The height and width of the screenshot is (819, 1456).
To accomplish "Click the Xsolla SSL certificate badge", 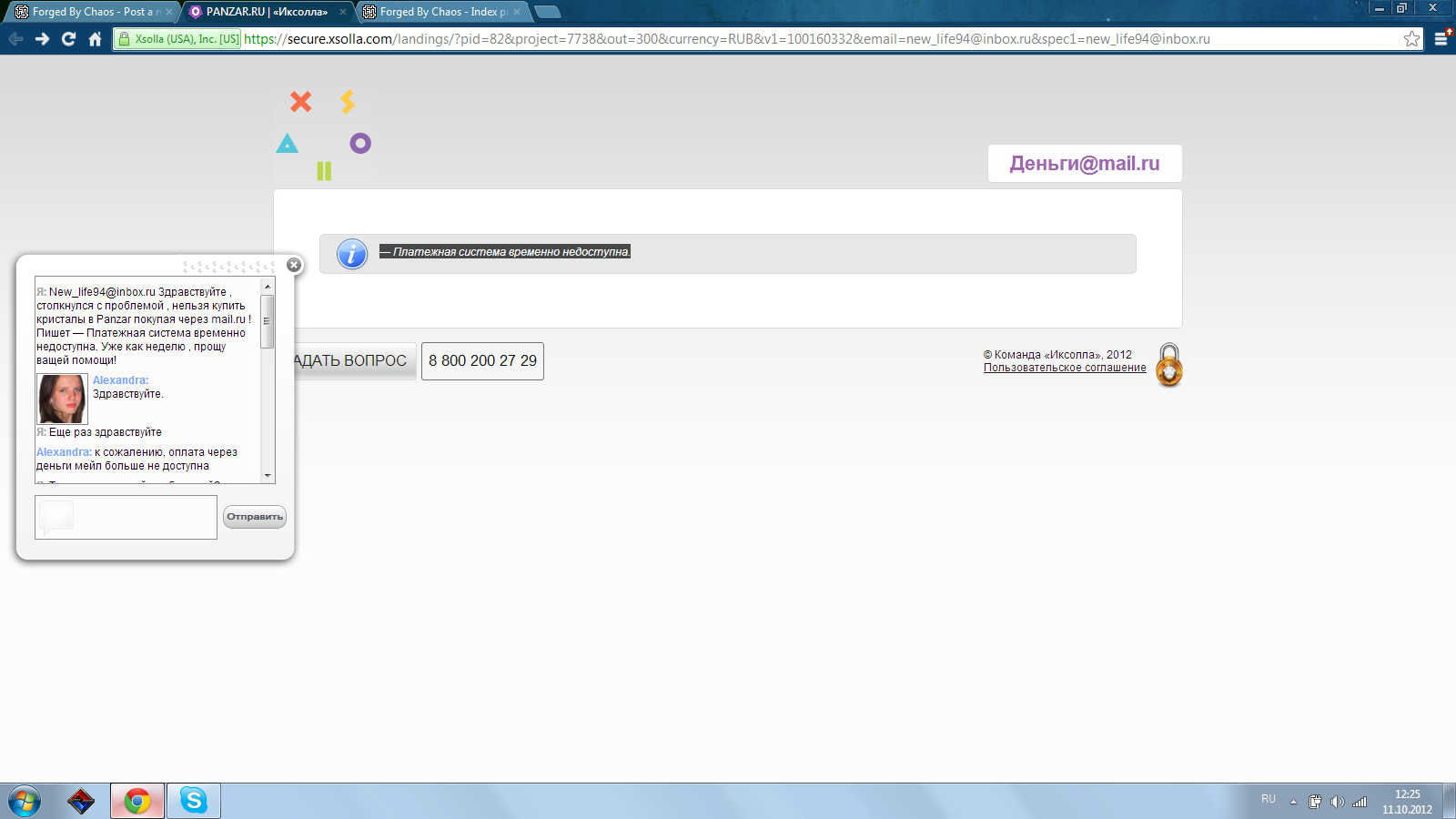I will coord(178,39).
